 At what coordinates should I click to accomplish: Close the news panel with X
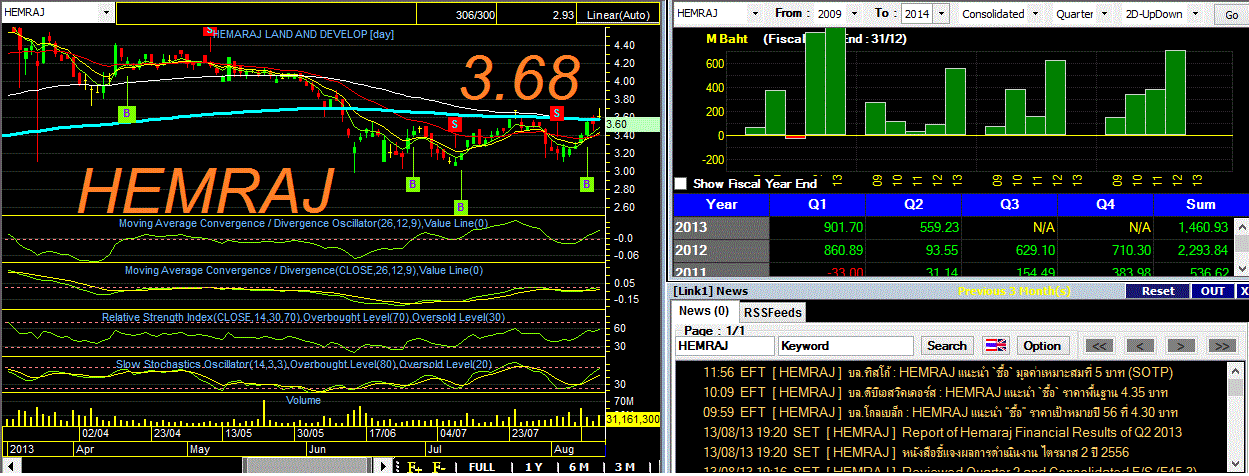tap(1242, 291)
